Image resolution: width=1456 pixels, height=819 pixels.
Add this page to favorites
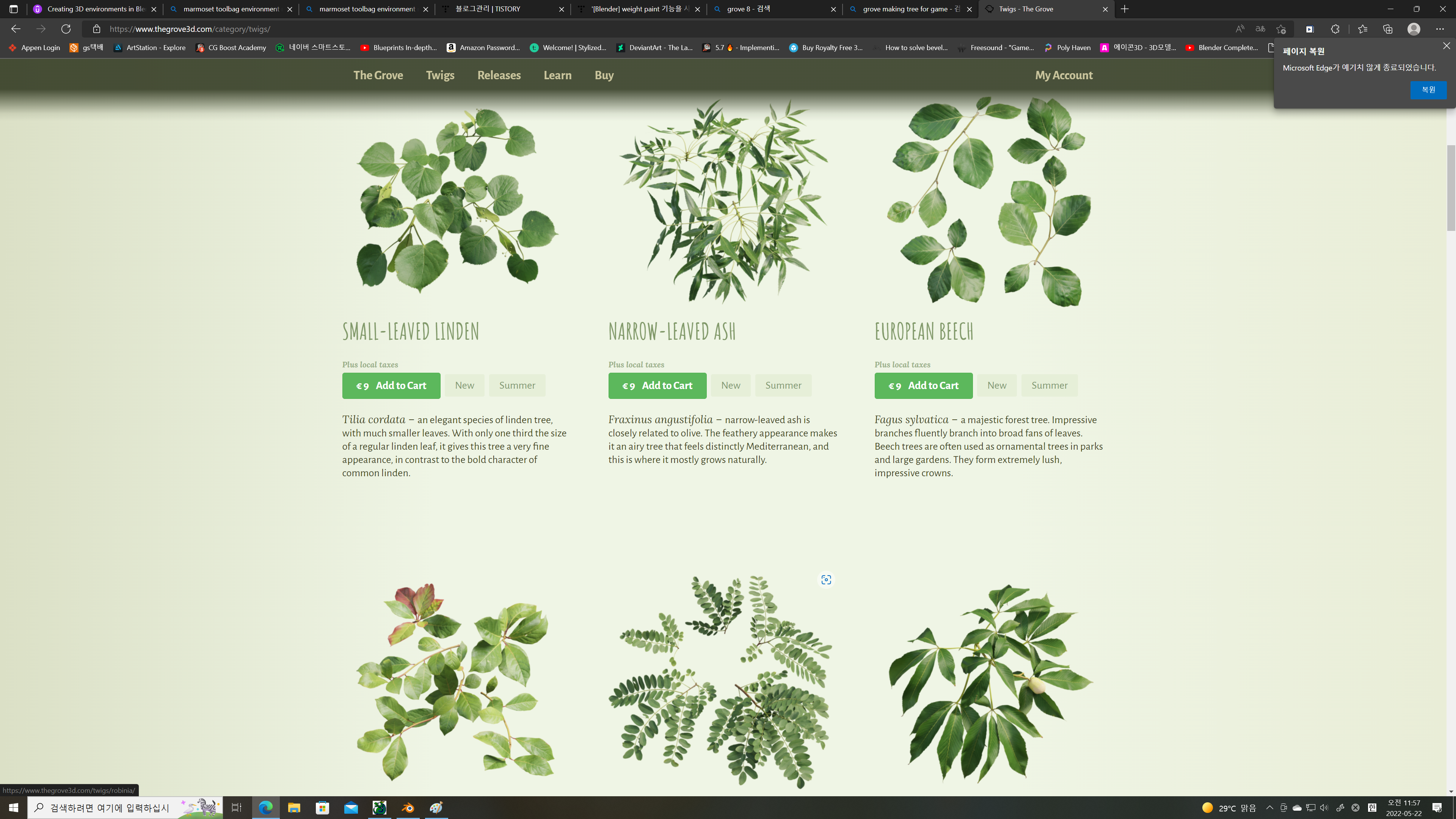(1281, 29)
